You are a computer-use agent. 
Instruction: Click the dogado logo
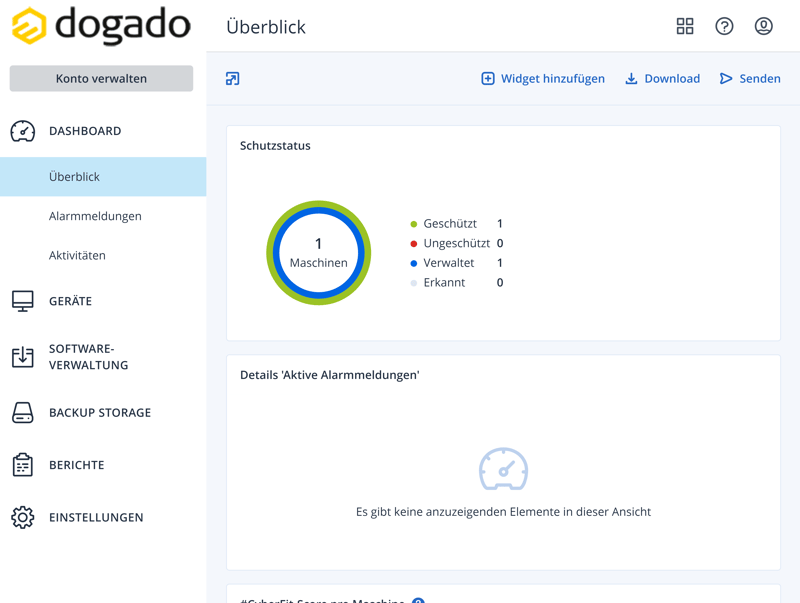click(100, 27)
